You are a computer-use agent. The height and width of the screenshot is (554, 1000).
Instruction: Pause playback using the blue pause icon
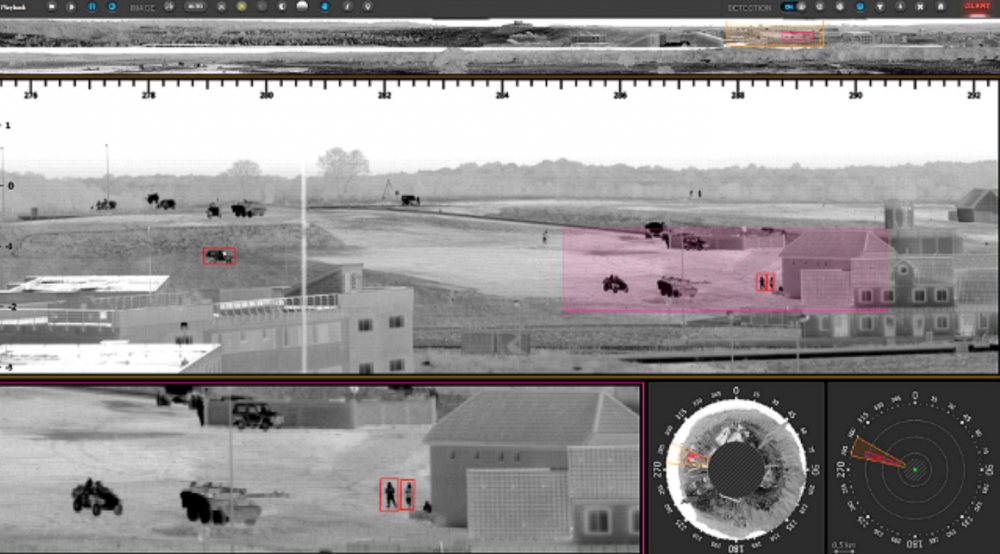91,6
